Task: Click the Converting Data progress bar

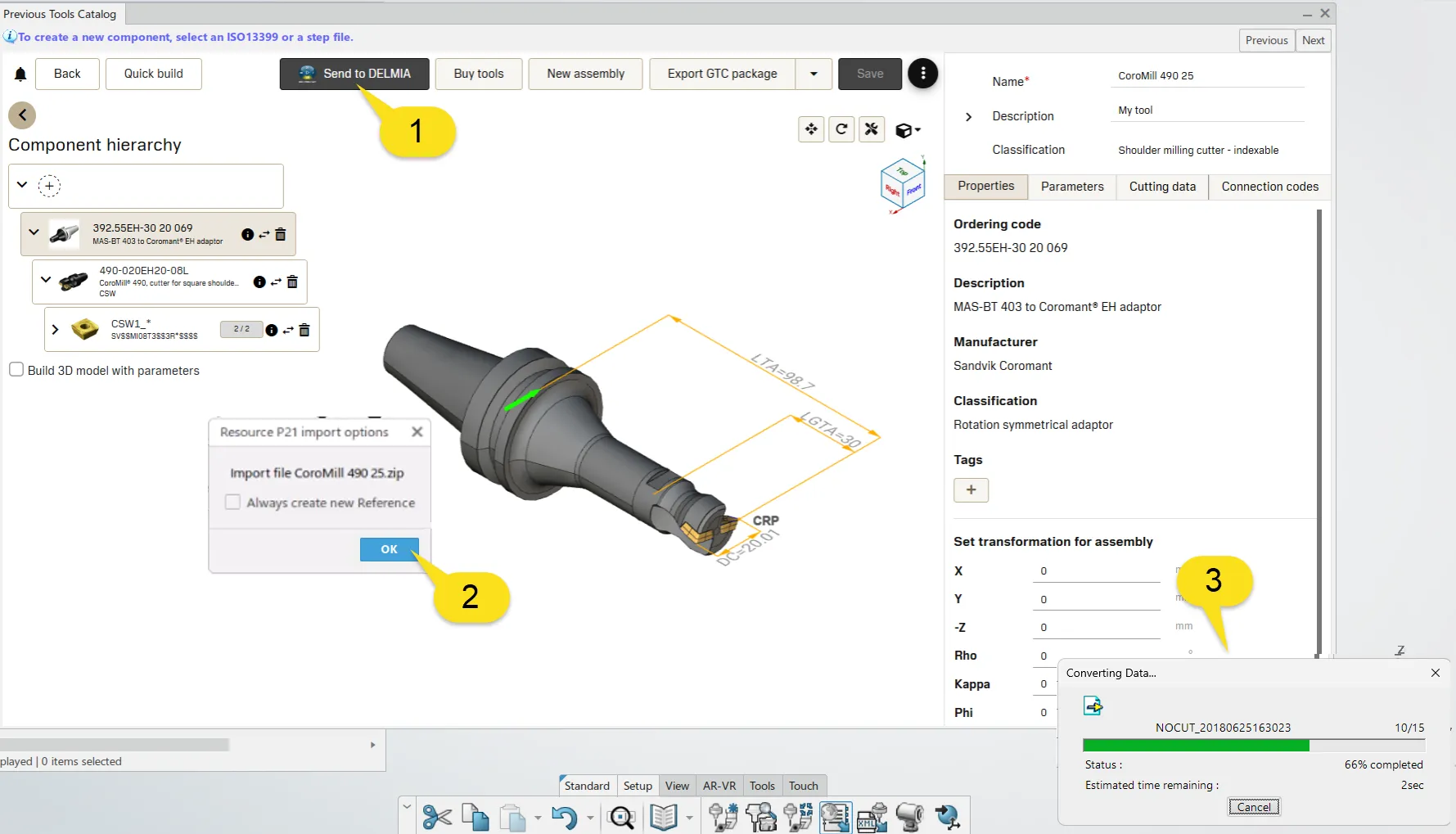Action: click(1253, 745)
